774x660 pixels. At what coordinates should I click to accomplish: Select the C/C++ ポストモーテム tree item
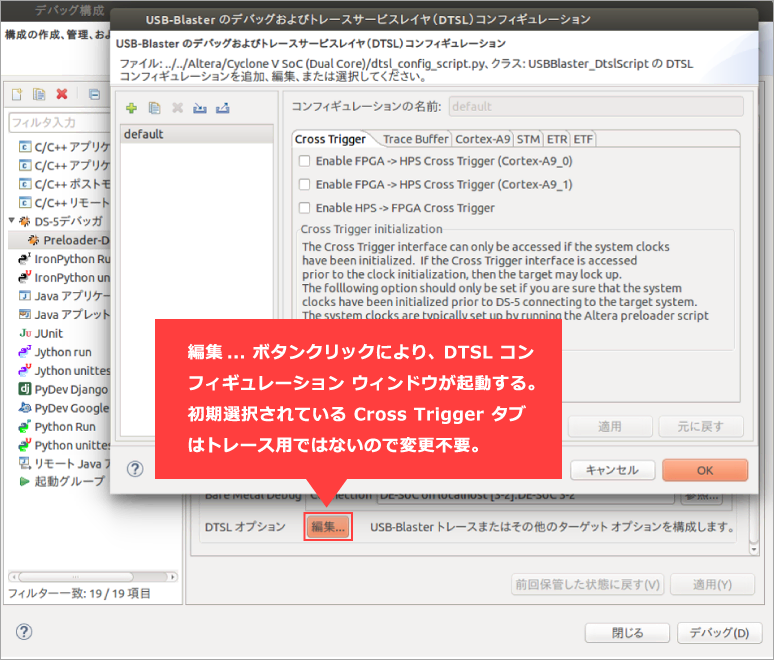[x=64, y=184]
